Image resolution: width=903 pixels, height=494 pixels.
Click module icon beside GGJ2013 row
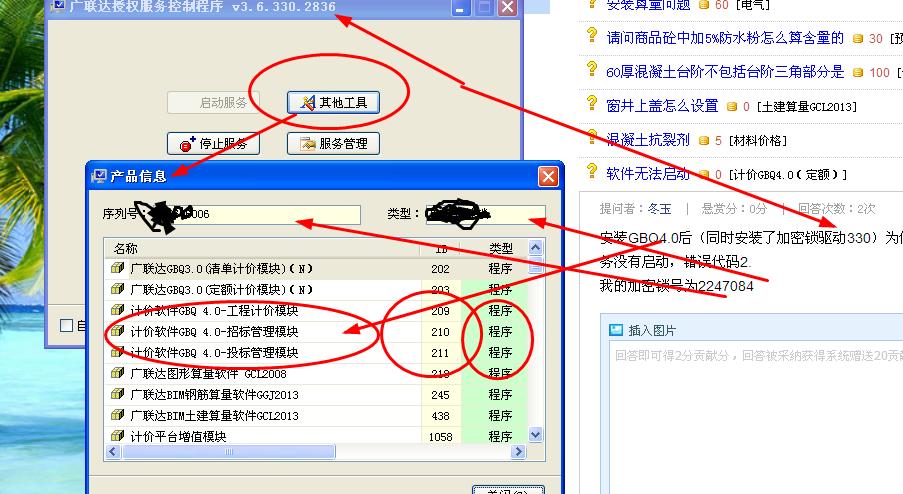[x=117, y=394]
